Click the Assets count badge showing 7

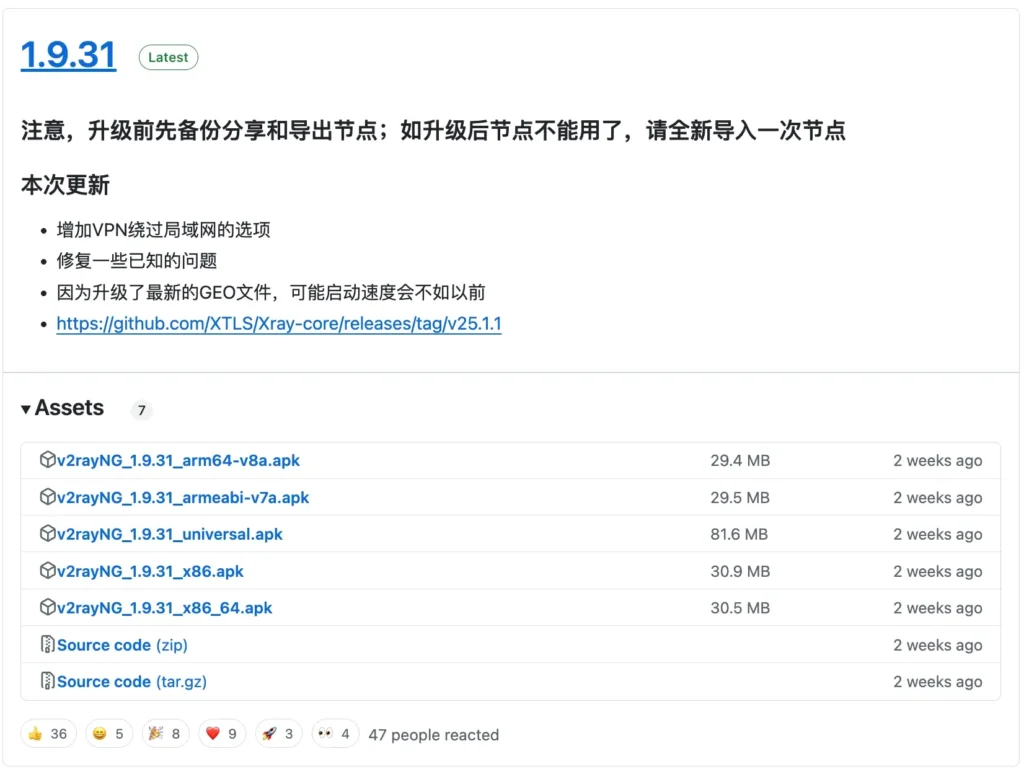142,410
